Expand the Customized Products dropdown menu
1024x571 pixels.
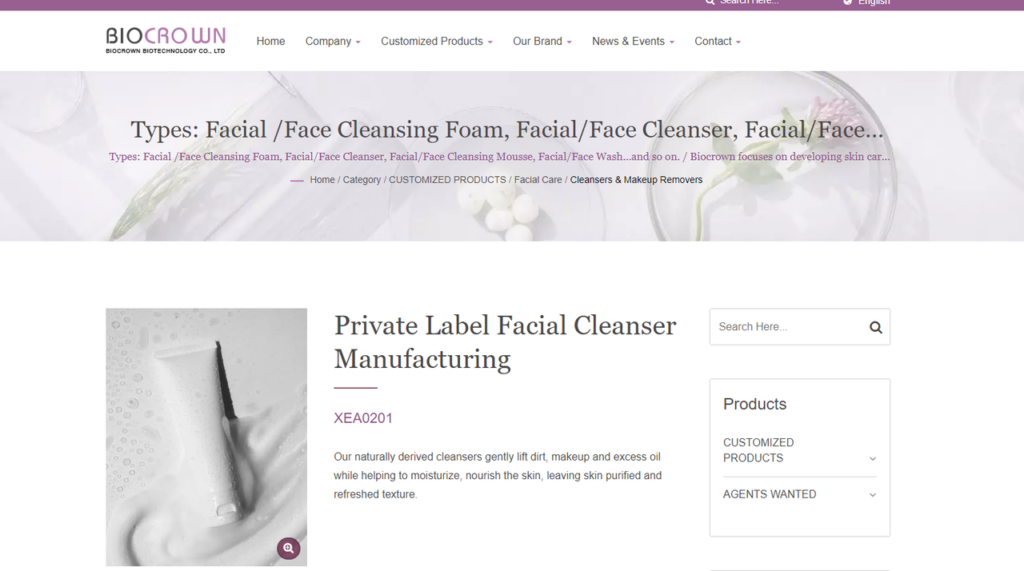pyautogui.click(x=436, y=41)
